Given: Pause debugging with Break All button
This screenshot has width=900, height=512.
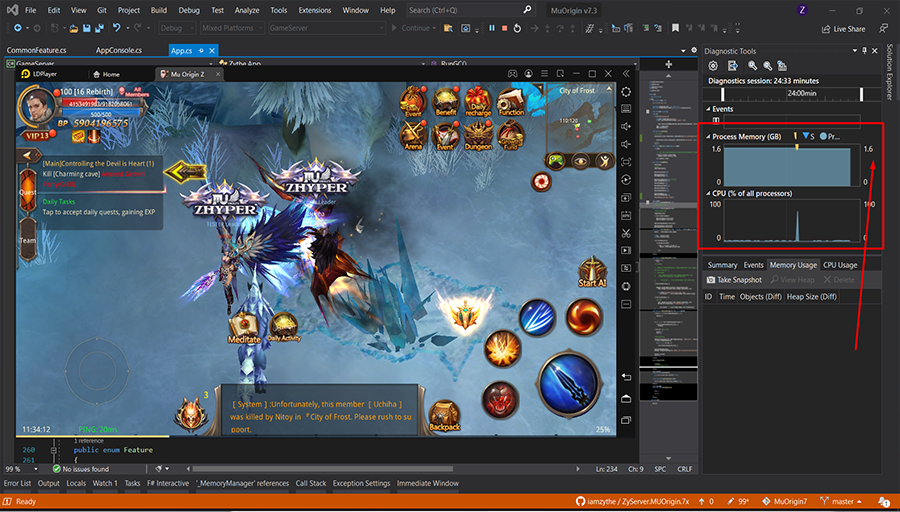Looking at the screenshot, I should 491,28.
